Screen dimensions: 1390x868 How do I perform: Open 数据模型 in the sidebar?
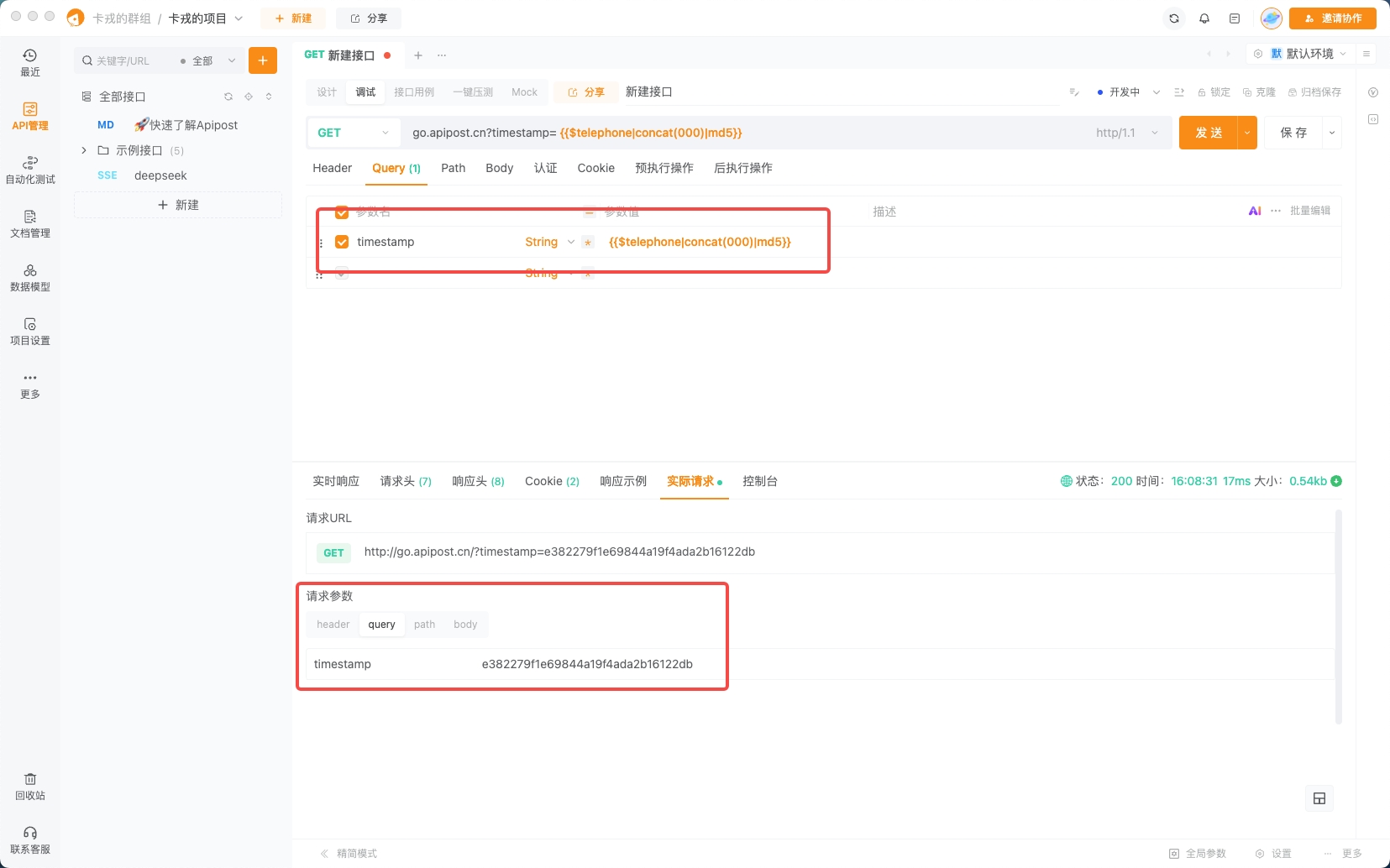(x=30, y=278)
